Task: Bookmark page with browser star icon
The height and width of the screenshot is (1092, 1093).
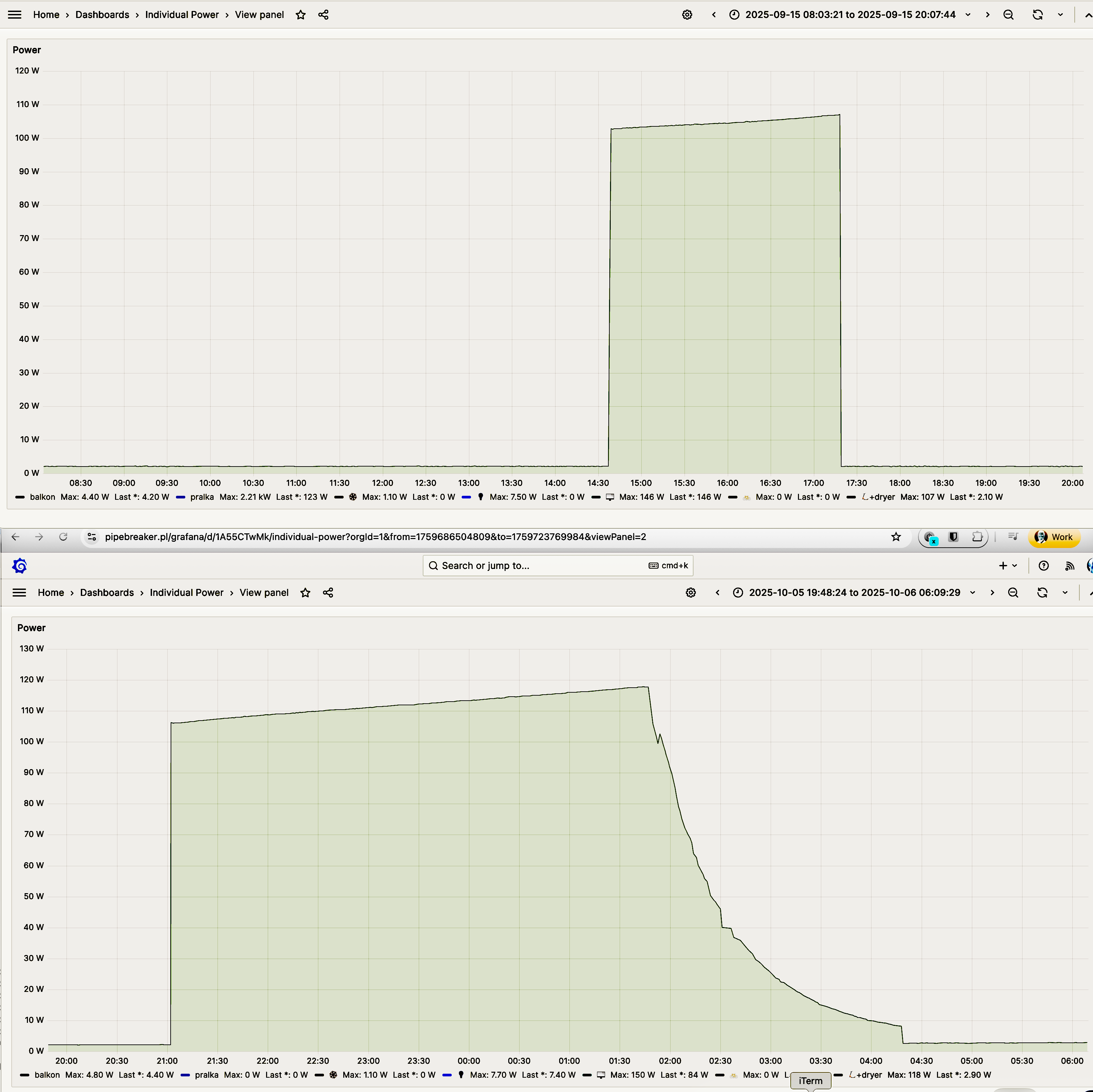Action: tap(895, 537)
